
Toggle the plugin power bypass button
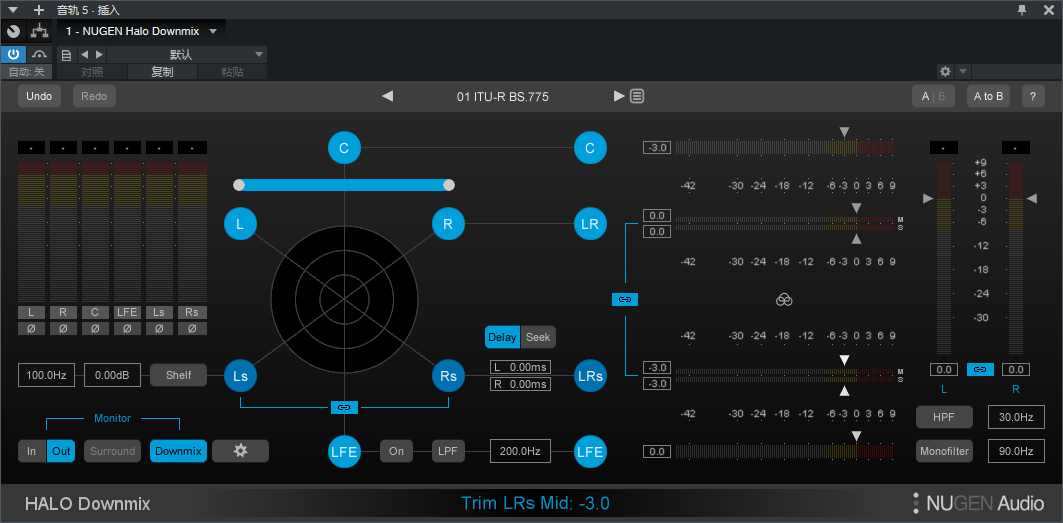coord(13,54)
